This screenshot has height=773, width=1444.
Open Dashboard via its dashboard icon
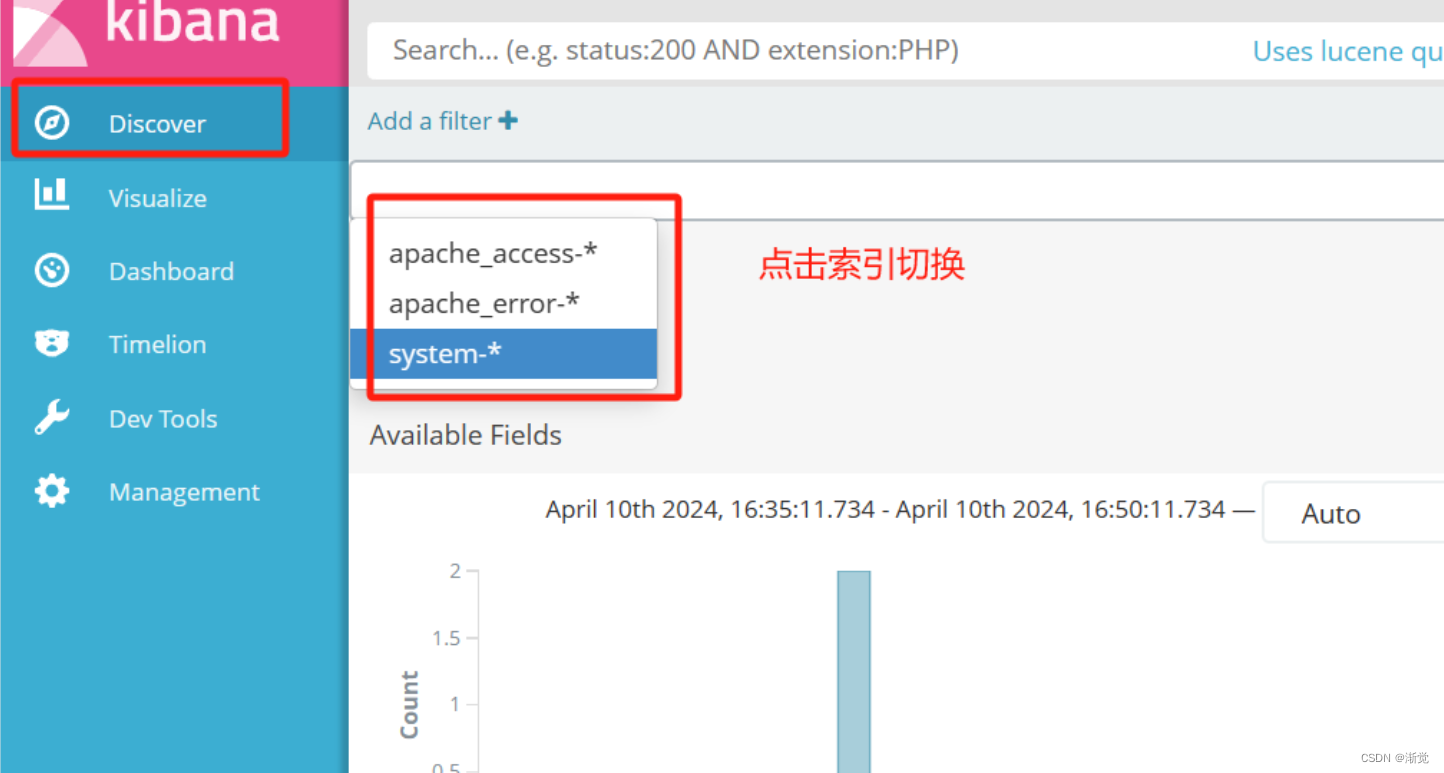(x=51, y=270)
